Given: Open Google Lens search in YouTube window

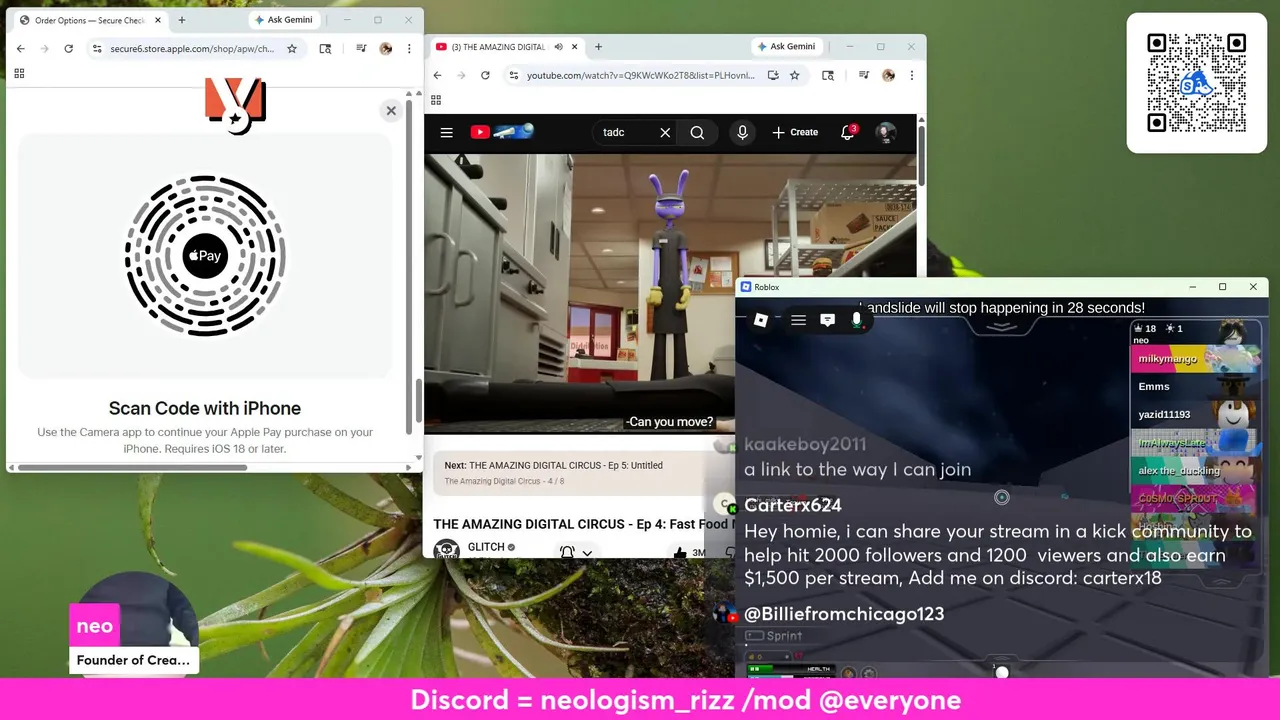Looking at the screenshot, I should [x=827, y=75].
